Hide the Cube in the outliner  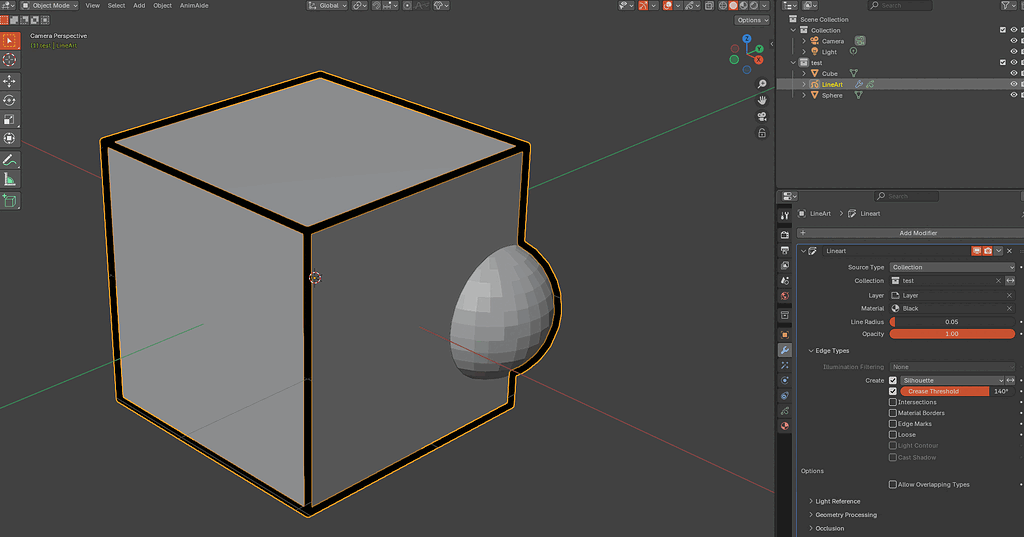(1014, 73)
